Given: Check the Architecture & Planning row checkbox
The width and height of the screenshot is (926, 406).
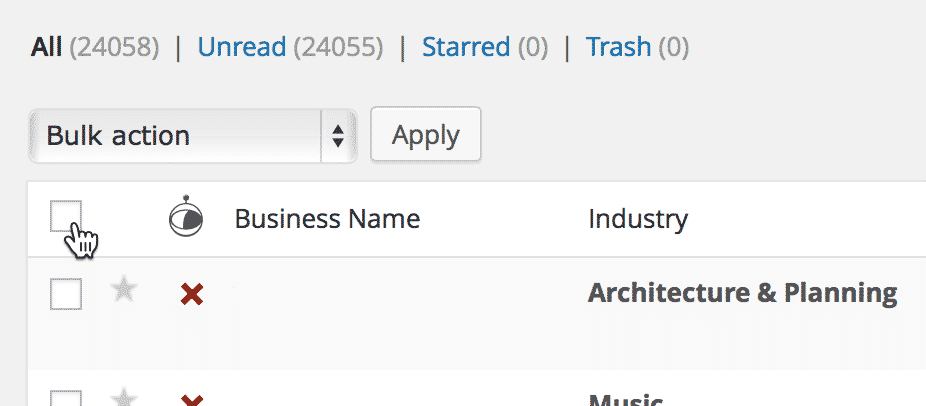Looking at the screenshot, I should 66,294.
